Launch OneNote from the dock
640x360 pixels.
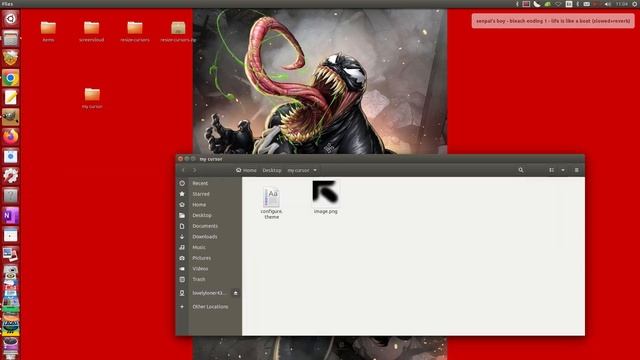click(11, 215)
